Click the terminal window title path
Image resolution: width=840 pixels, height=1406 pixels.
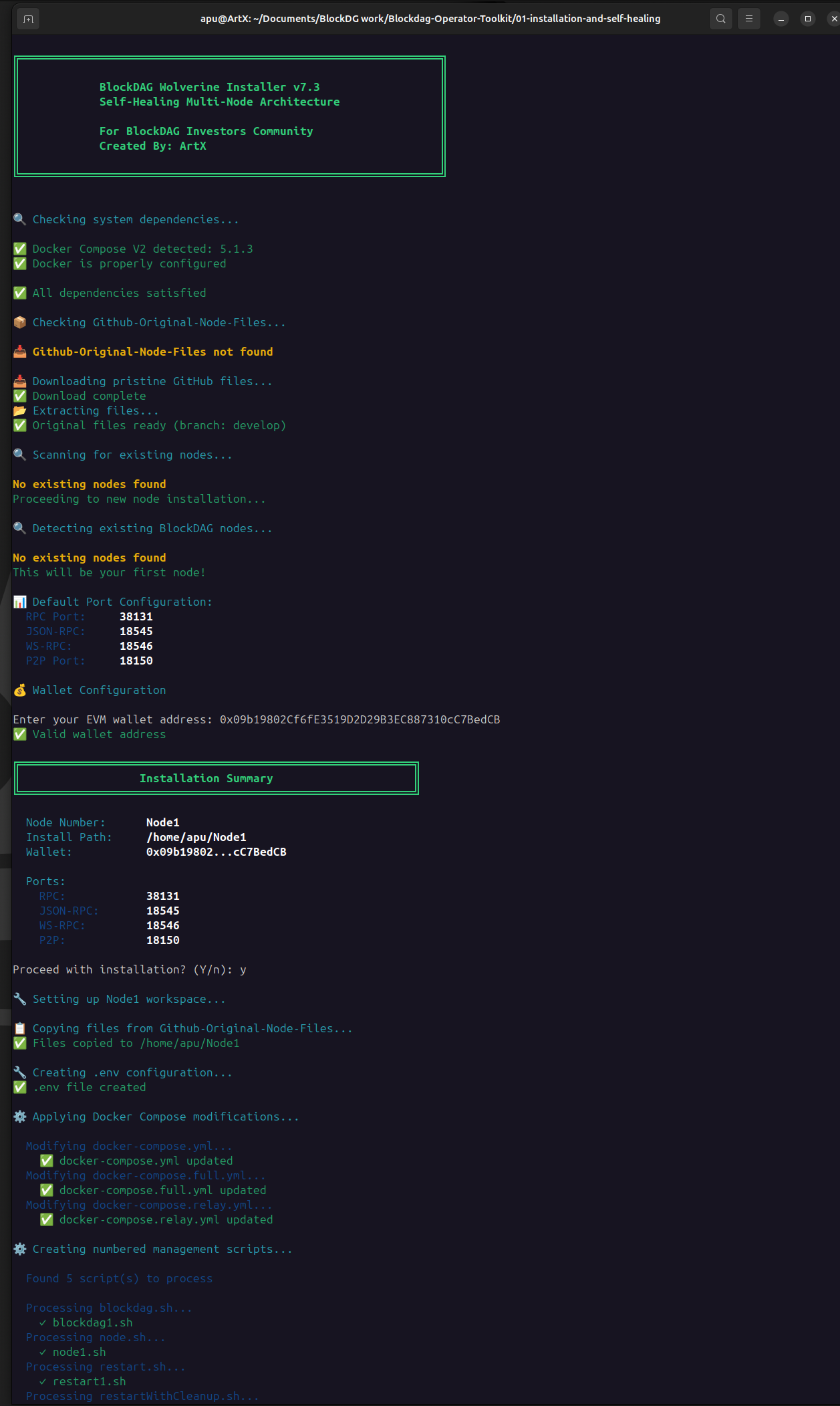pyautogui.click(x=430, y=19)
